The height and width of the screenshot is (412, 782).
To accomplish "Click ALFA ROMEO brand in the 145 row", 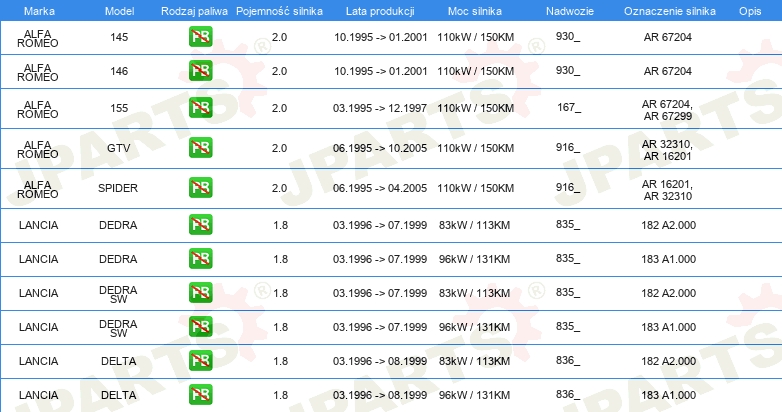I will (x=37, y=38).
